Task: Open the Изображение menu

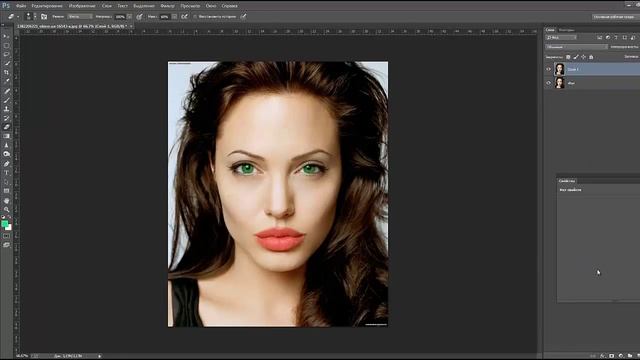Action: [82, 6]
